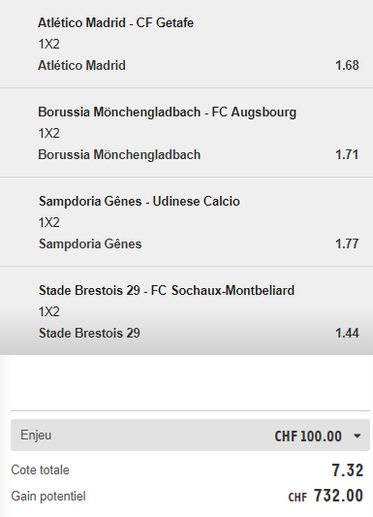Image resolution: width=373 pixels, height=517 pixels.
Task: Select the Atlético Madrid - CF Getafe match
Action: [x=116, y=23]
